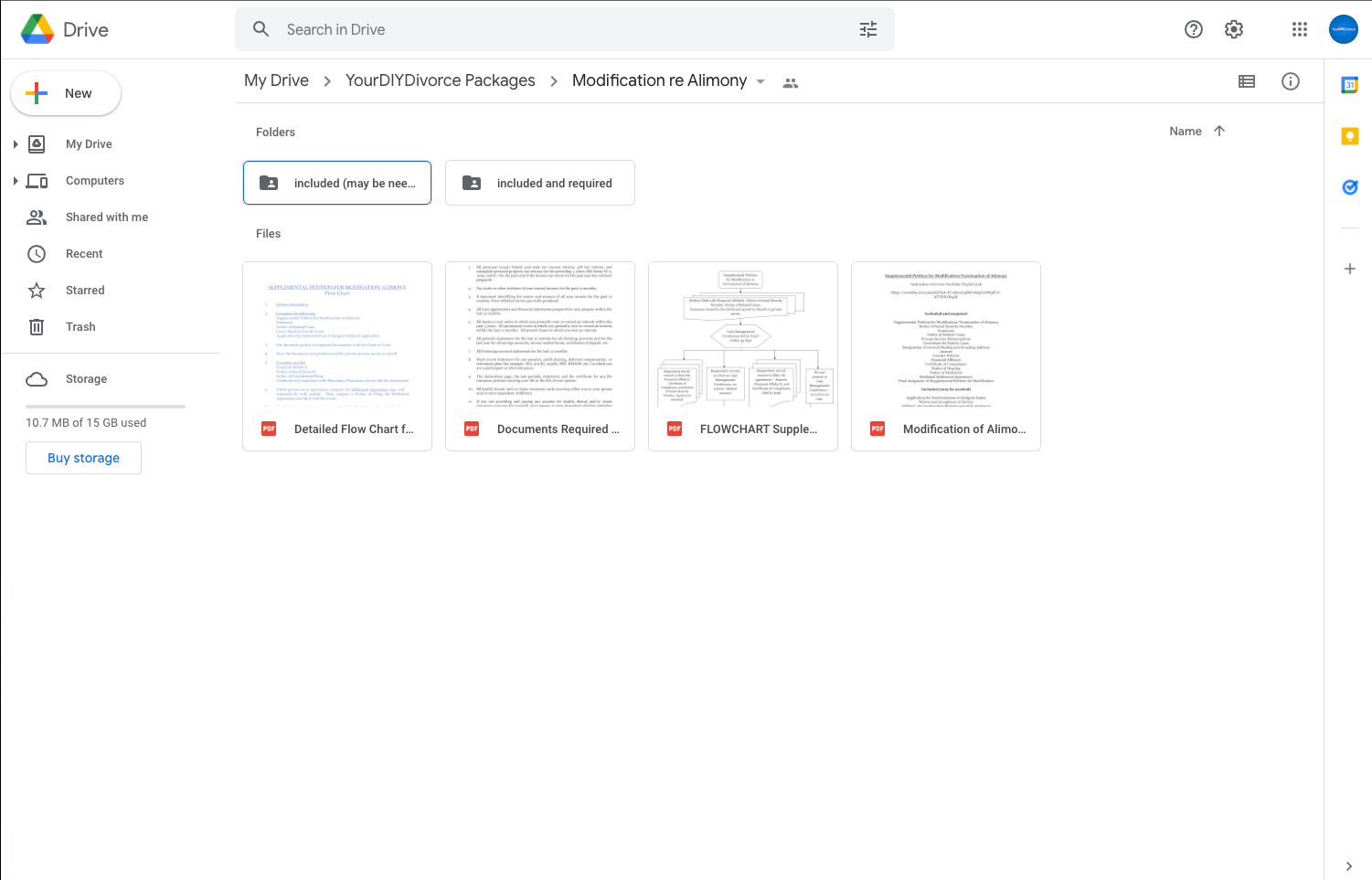Image resolution: width=1372 pixels, height=880 pixels.
Task: Click '10.7 MB of 15 GB used' text
Action: [x=86, y=423]
